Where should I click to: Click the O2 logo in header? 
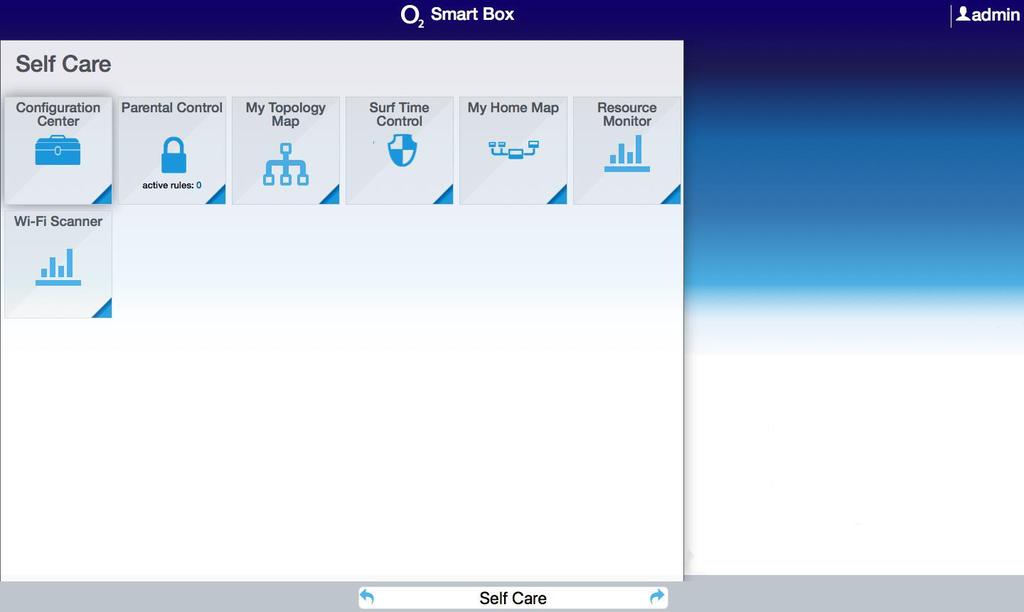tap(412, 16)
